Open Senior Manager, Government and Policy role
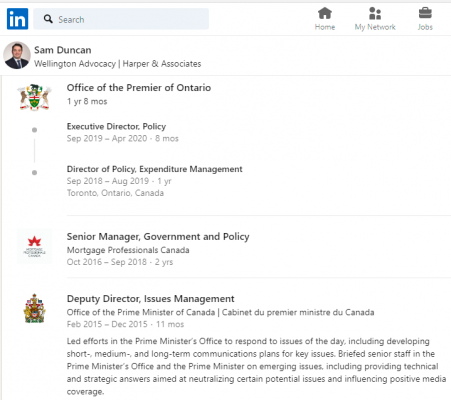451x400 pixels. click(158, 237)
